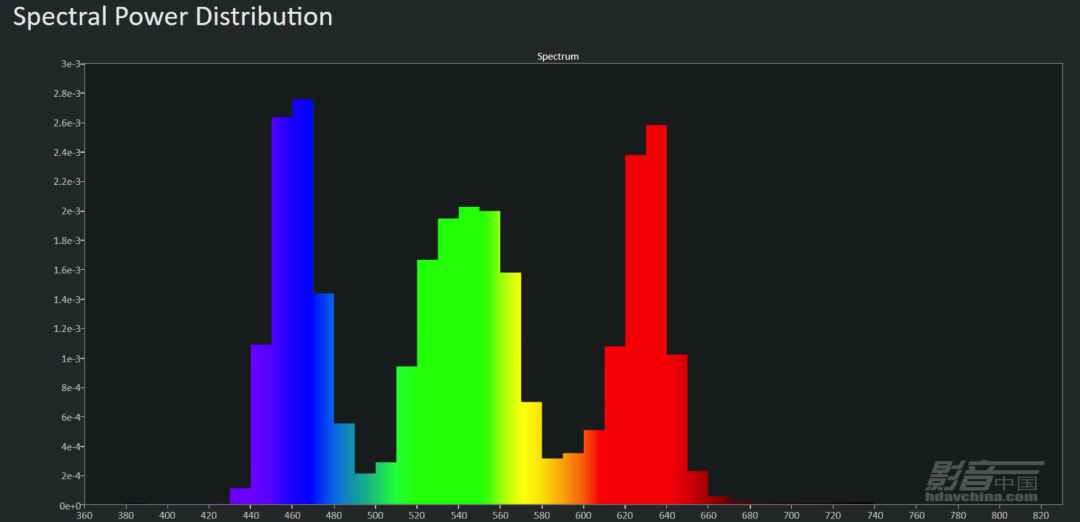Click the dark red bar between 650 and 660
Screen dimensions: 1080x522
(697, 488)
